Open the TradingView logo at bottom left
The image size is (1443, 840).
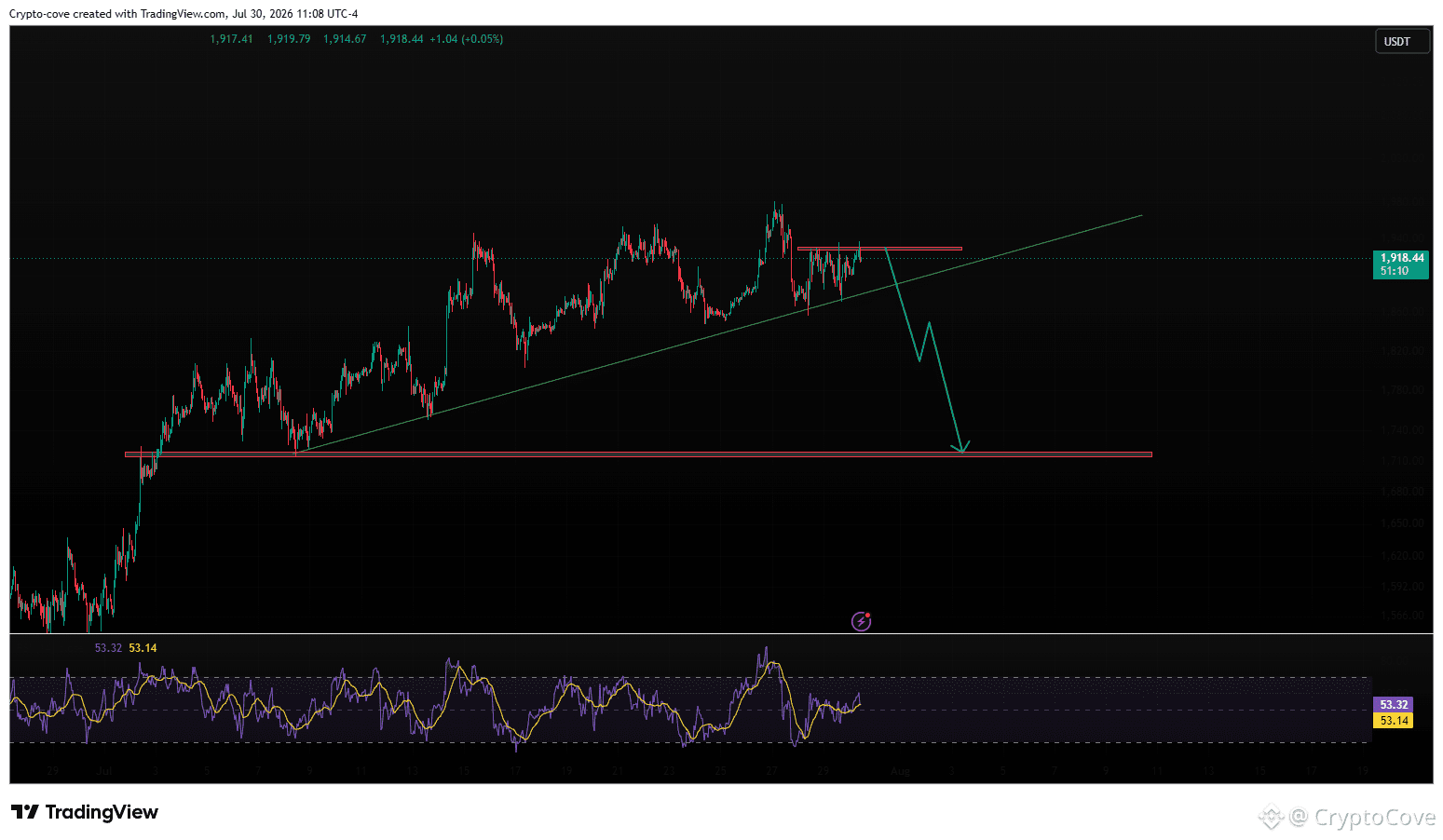(85, 812)
